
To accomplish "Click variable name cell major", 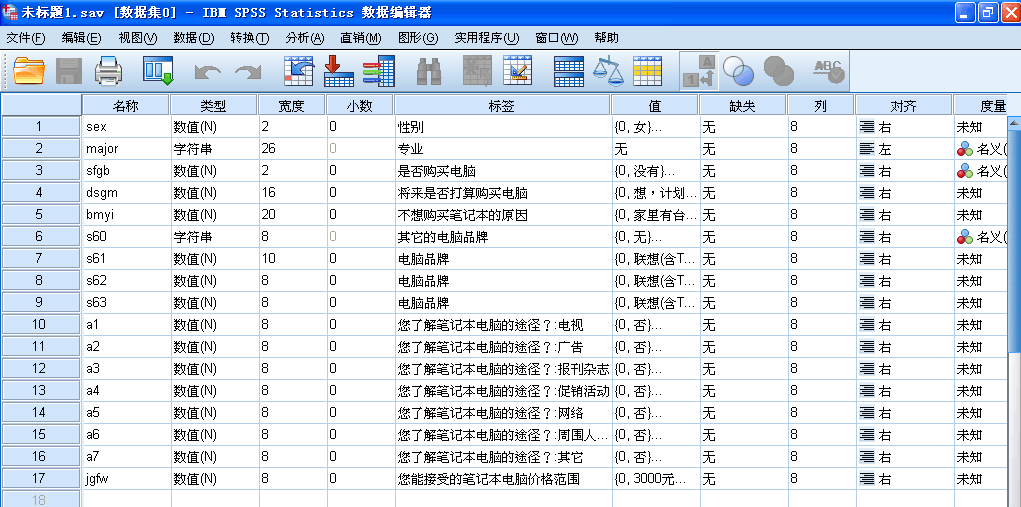I will [x=126, y=149].
